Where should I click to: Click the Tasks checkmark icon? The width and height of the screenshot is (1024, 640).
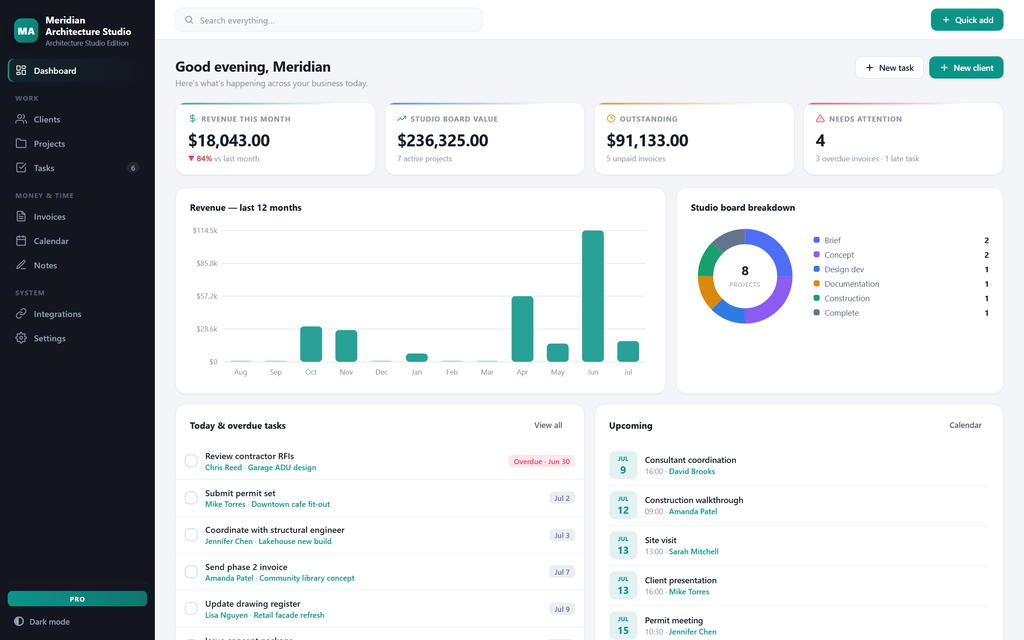click(x=21, y=167)
